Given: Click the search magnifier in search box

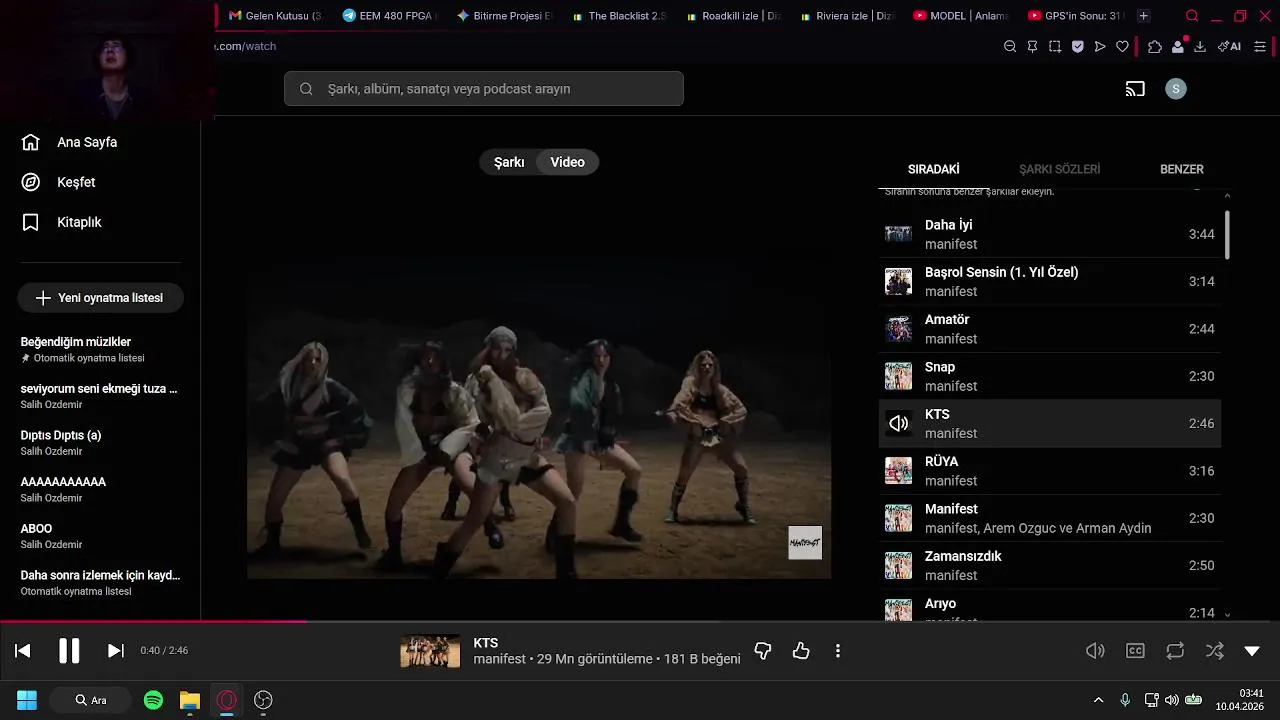Looking at the screenshot, I should point(307,89).
